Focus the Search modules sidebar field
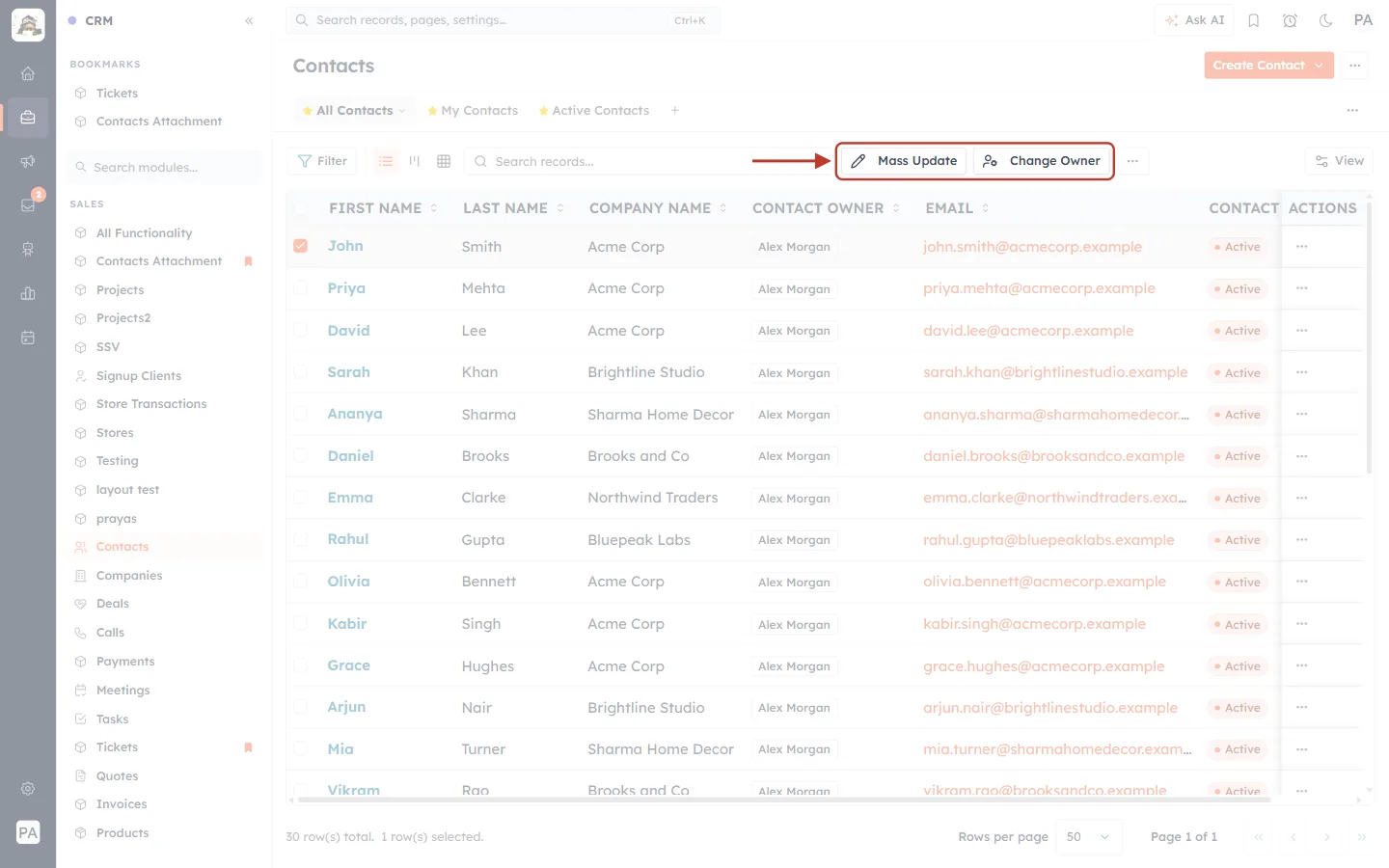The image size is (1389, 868). click(164, 168)
